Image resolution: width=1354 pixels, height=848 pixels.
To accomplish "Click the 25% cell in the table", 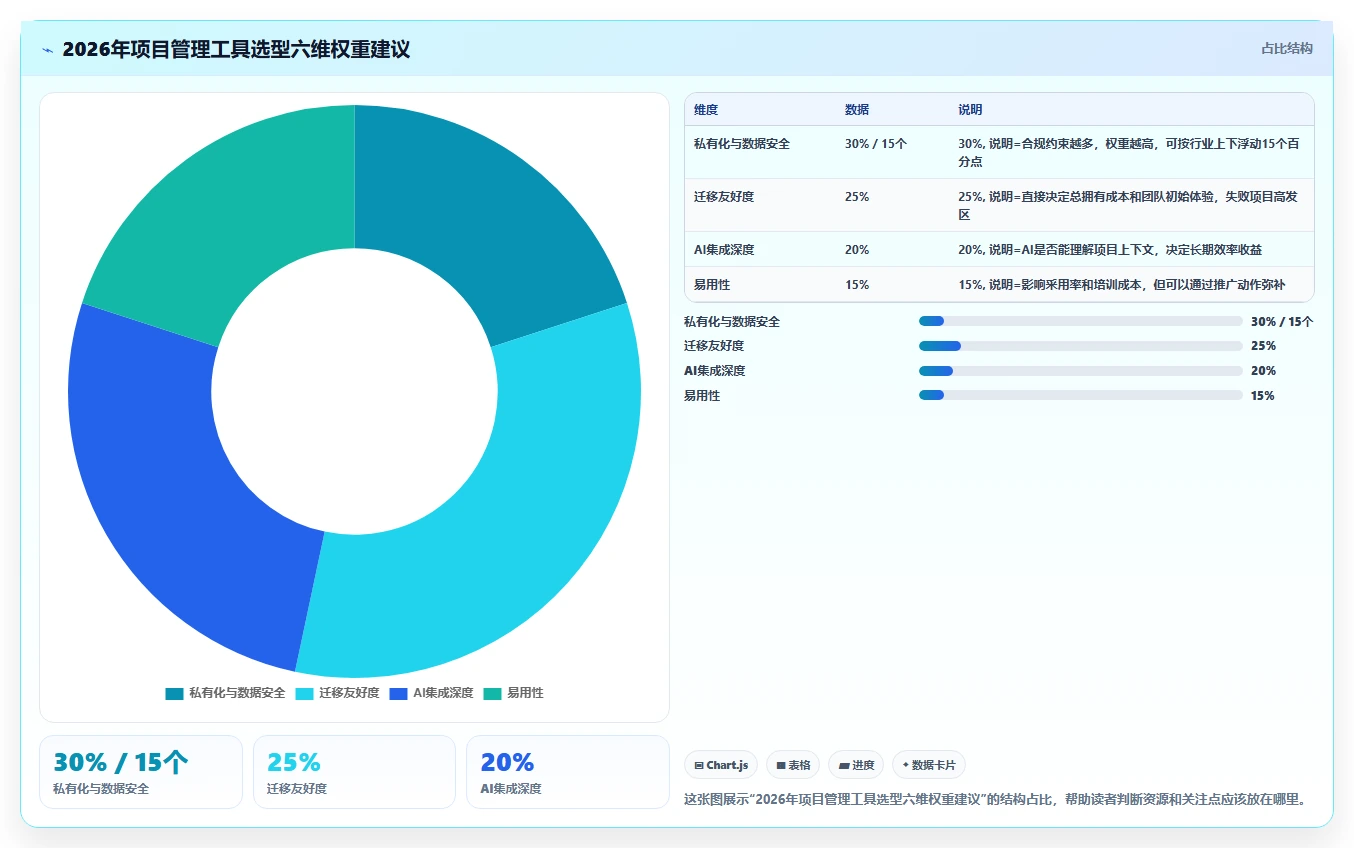I will 857,197.
